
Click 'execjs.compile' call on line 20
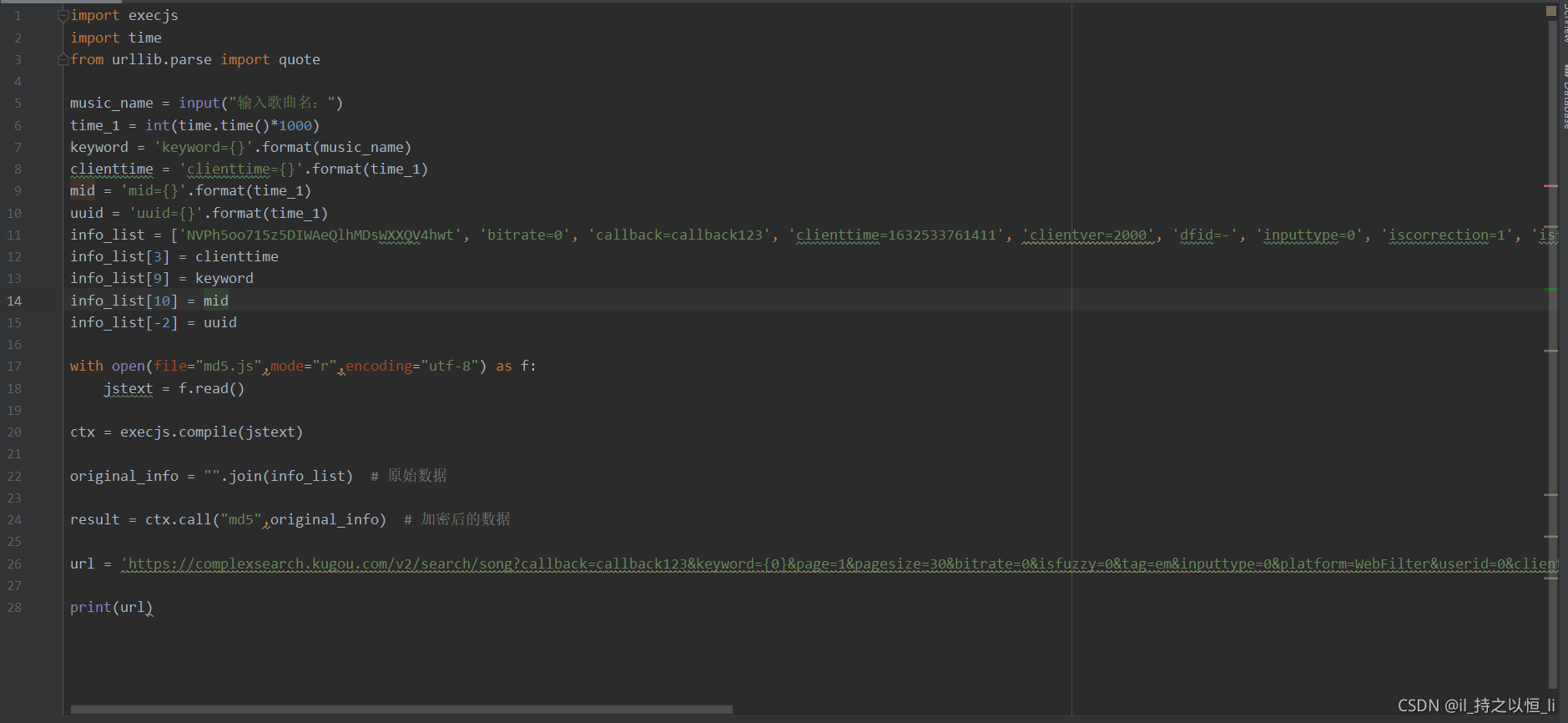tap(179, 432)
